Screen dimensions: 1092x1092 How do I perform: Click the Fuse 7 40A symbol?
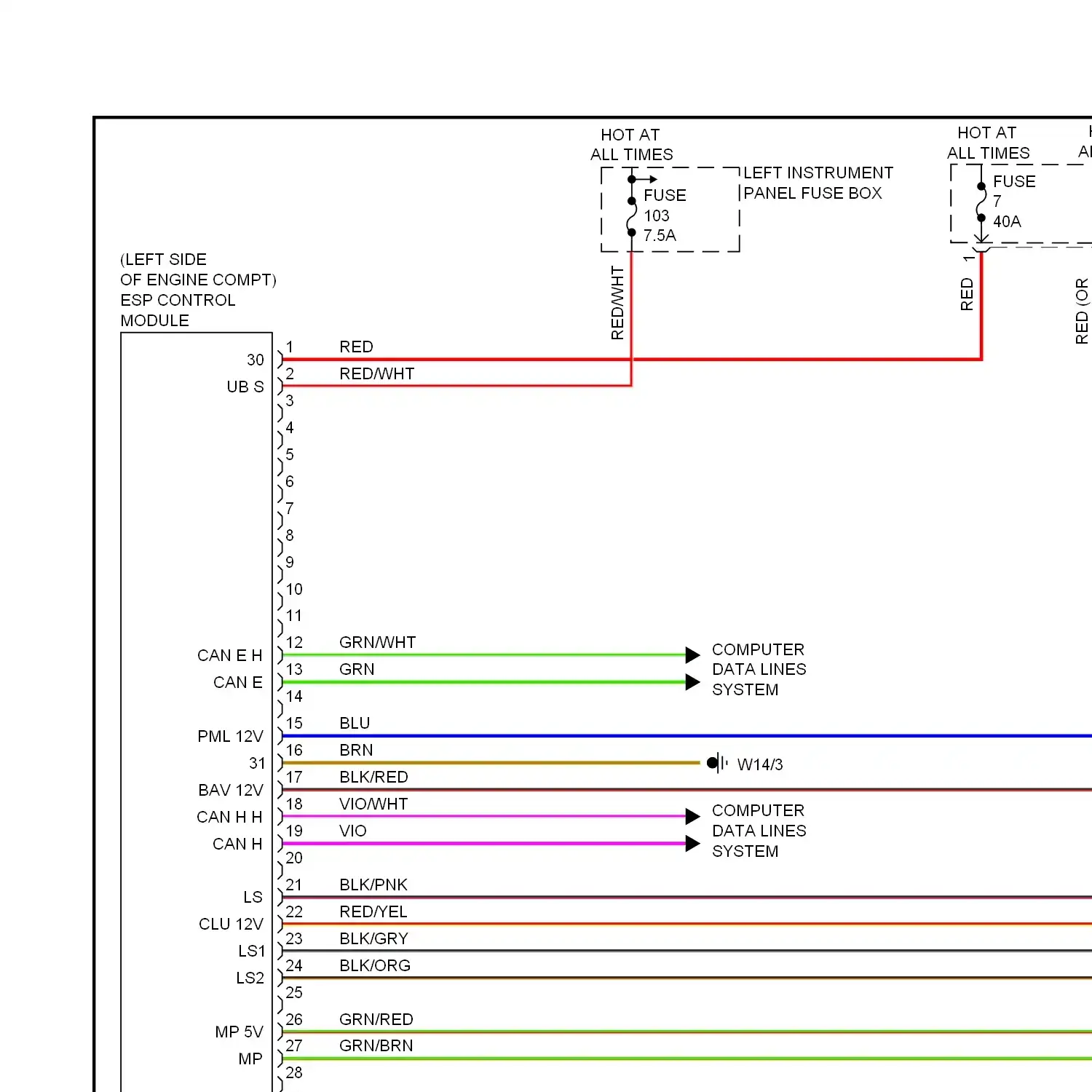981,202
